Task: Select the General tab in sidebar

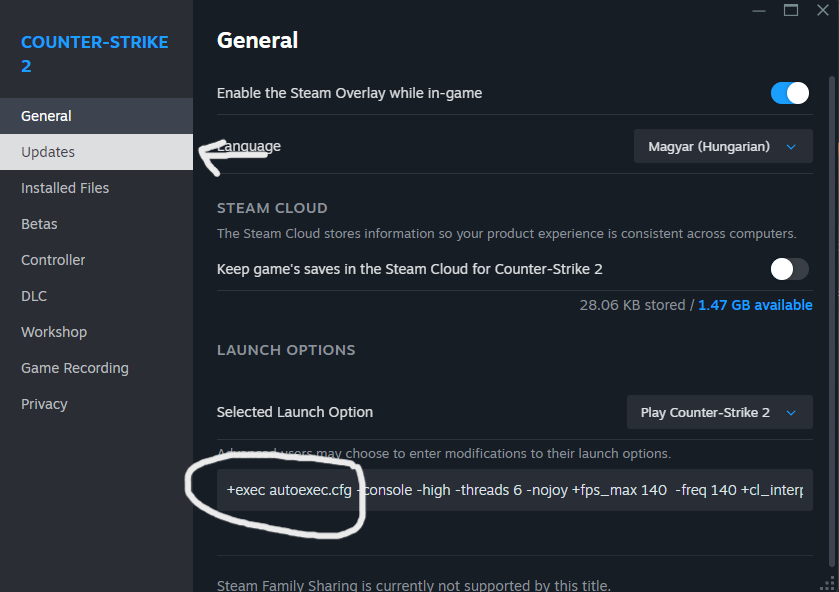Action: point(96,116)
